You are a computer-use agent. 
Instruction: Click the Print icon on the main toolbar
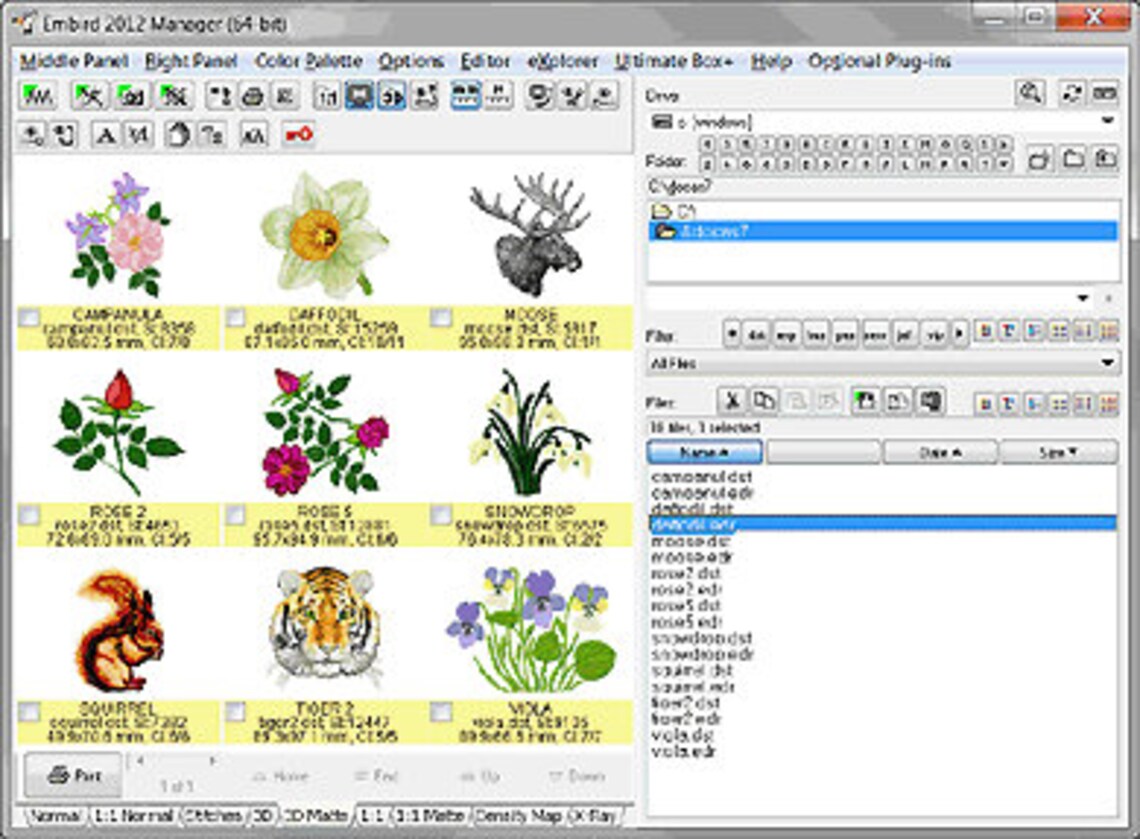pyautogui.click(x=251, y=98)
